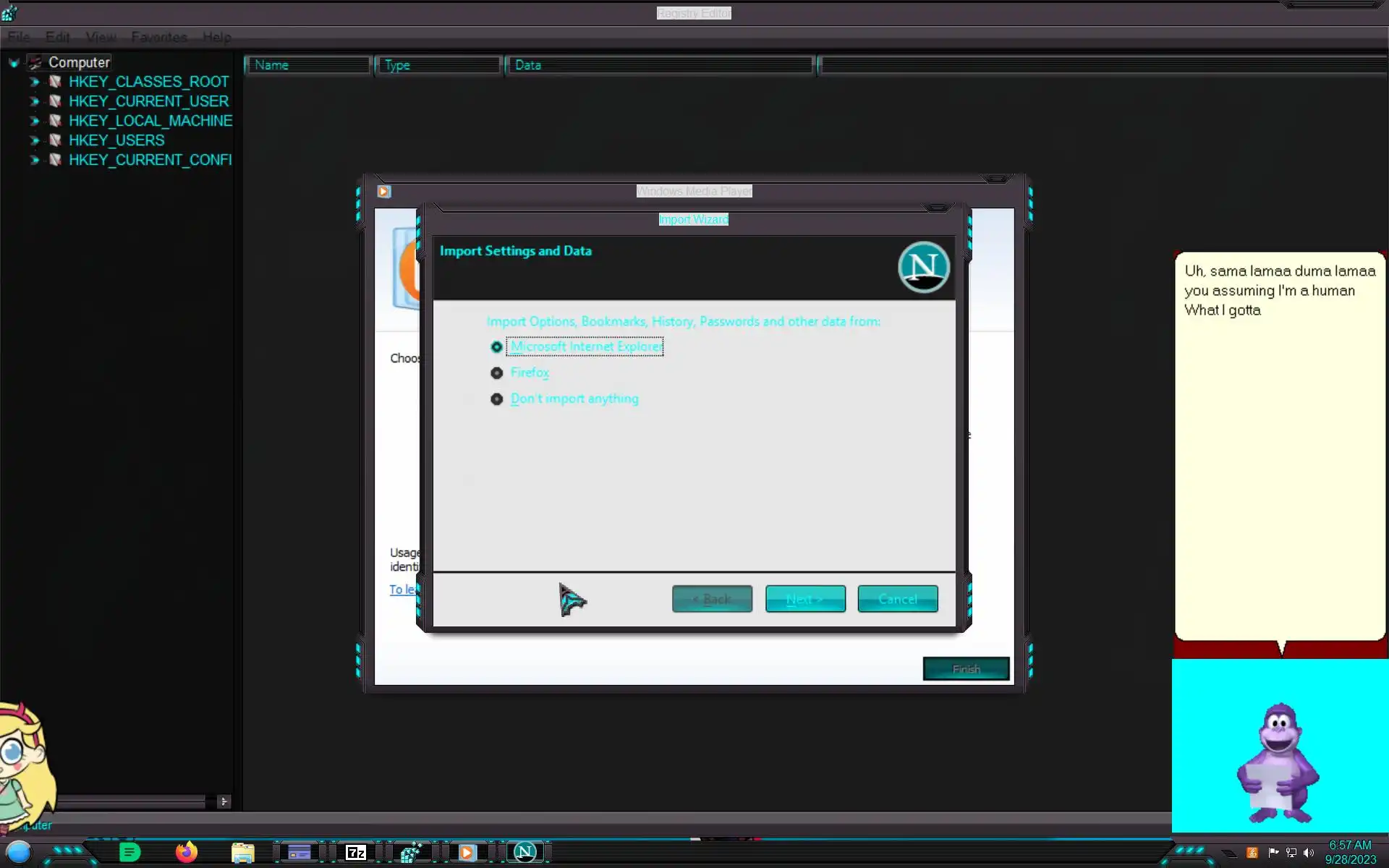
Task: Open the Edit menu
Action: pyautogui.click(x=58, y=37)
